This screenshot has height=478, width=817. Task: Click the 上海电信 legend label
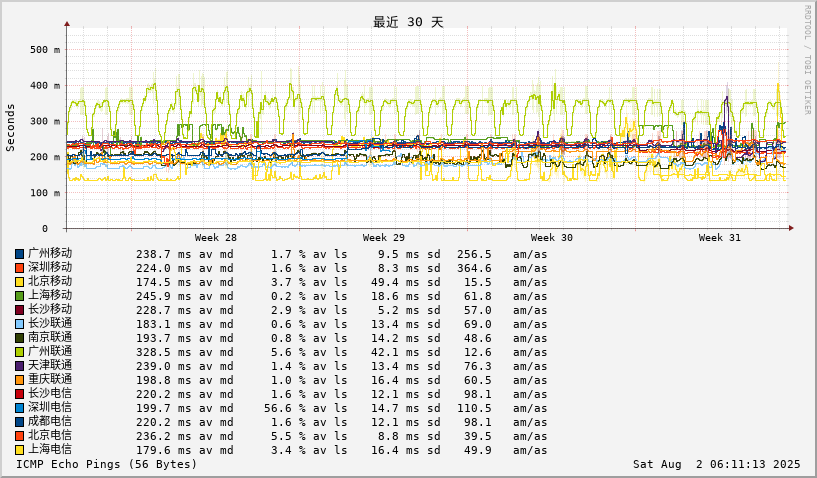pos(50,450)
